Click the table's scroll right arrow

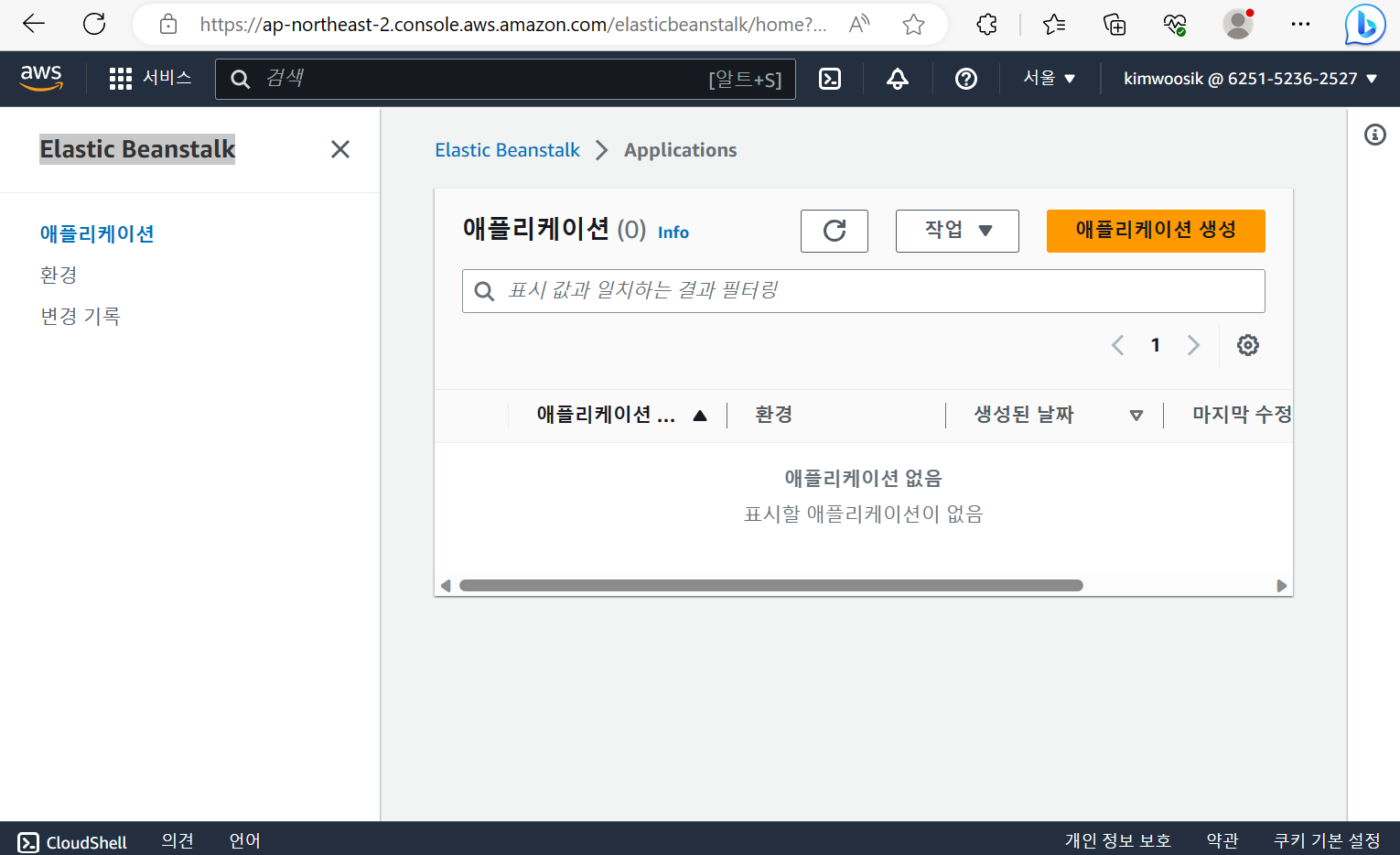[x=1282, y=586]
